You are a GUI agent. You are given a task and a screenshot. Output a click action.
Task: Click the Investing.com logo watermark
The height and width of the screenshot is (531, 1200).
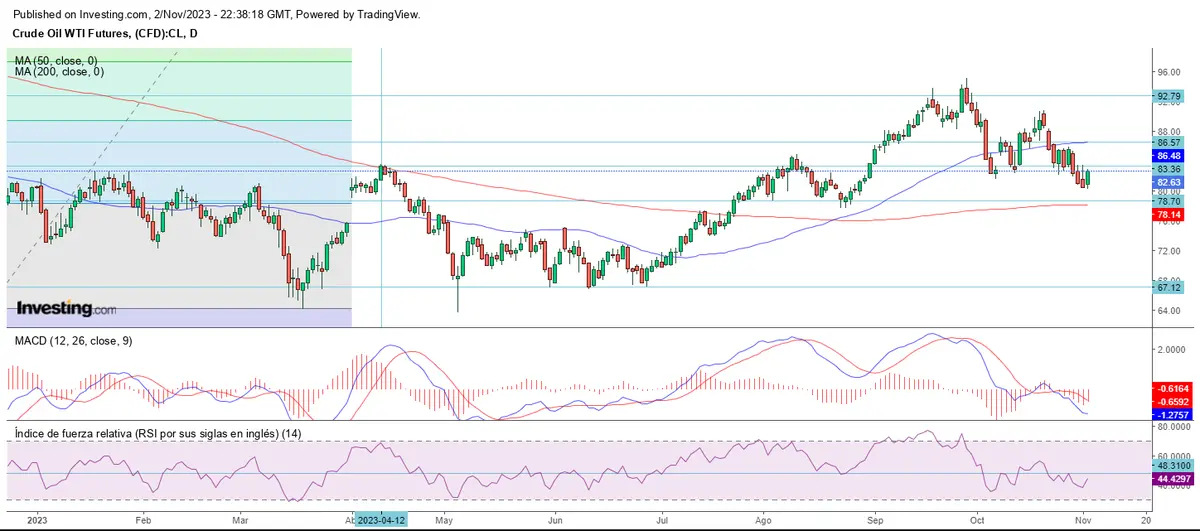click(66, 309)
